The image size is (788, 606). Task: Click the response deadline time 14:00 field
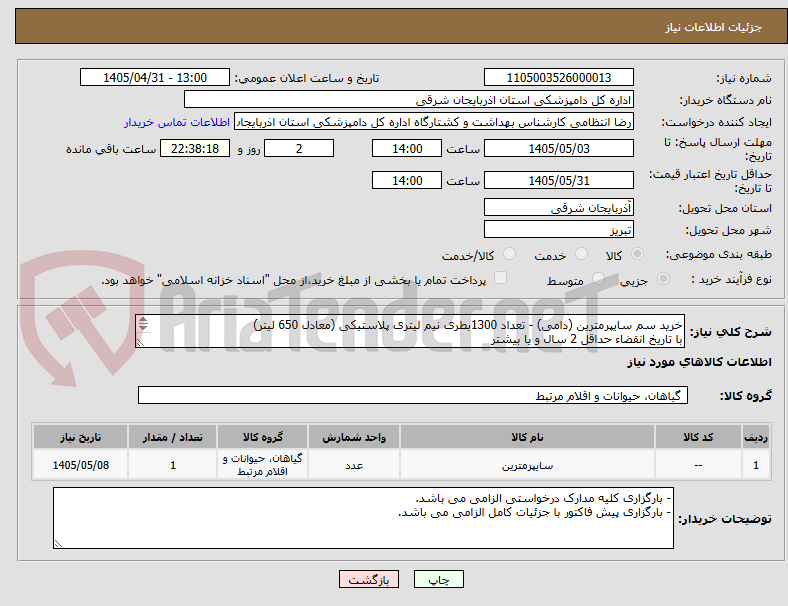[x=407, y=148]
